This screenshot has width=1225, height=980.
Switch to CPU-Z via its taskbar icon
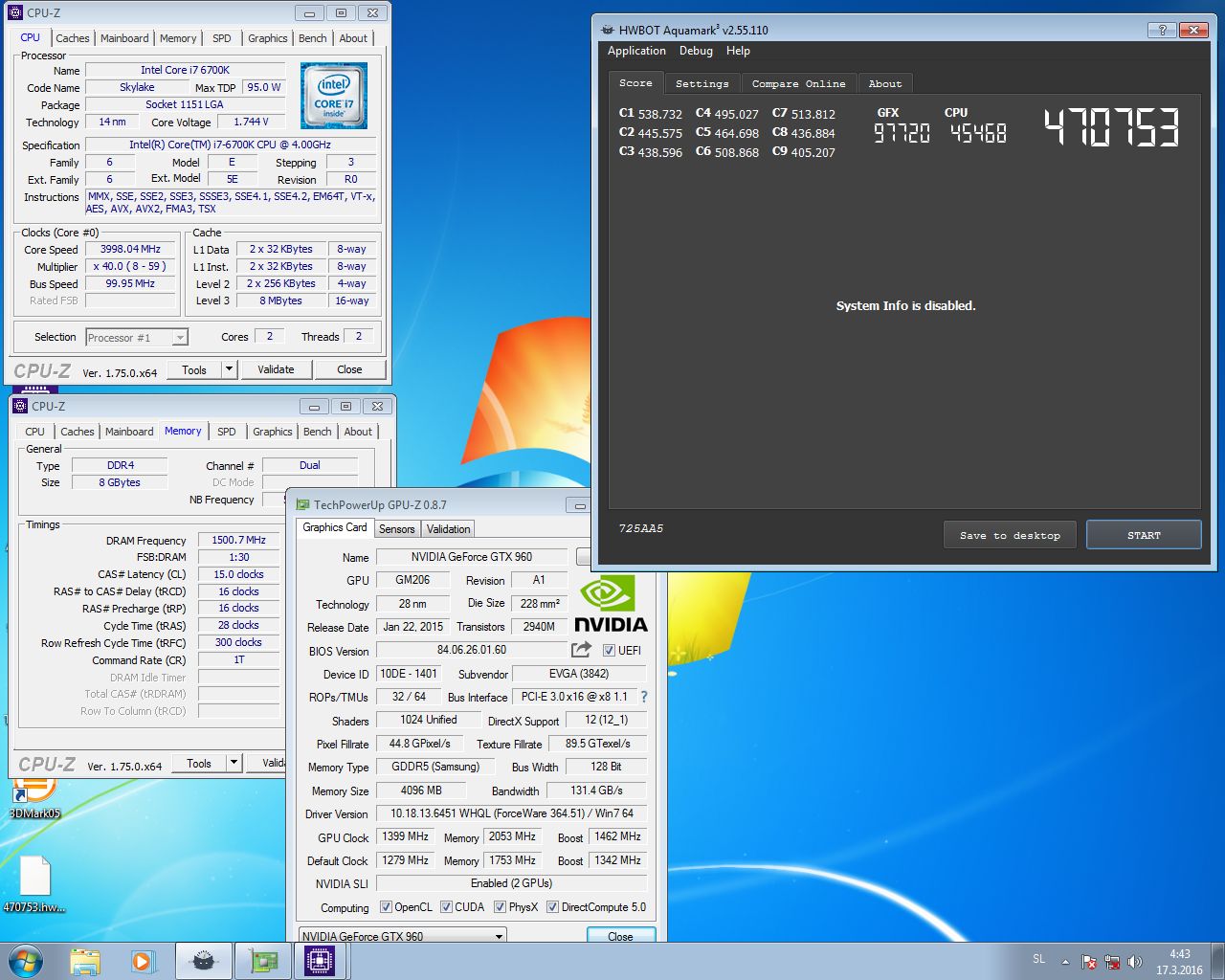[320, 961]
